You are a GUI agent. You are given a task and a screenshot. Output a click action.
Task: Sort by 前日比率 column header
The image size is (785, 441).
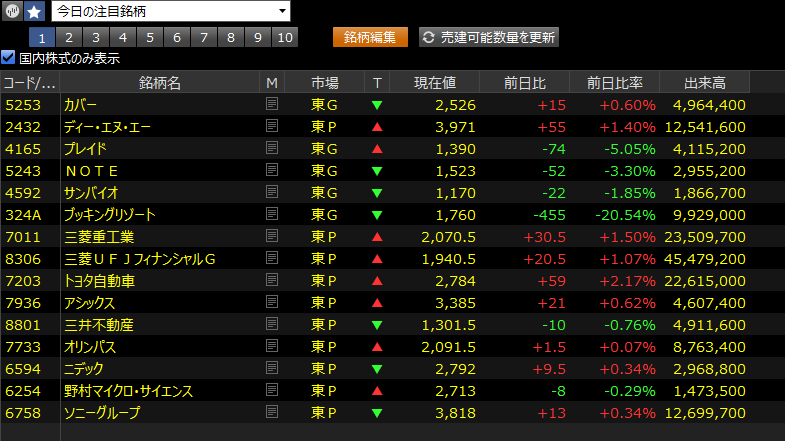615,83
